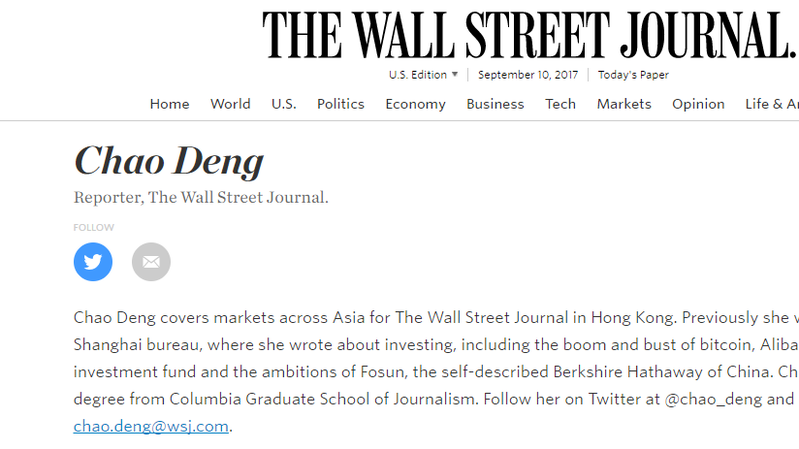Viewport: 799px width, 449px height.
Task: Go to the Tech section
Action: coord(561,104)
